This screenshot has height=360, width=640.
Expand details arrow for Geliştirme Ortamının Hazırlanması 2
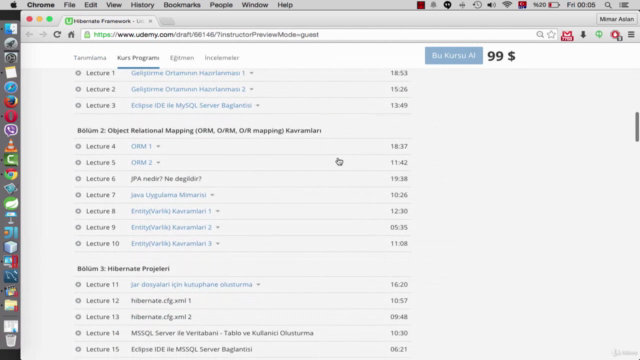pos(251,89)
